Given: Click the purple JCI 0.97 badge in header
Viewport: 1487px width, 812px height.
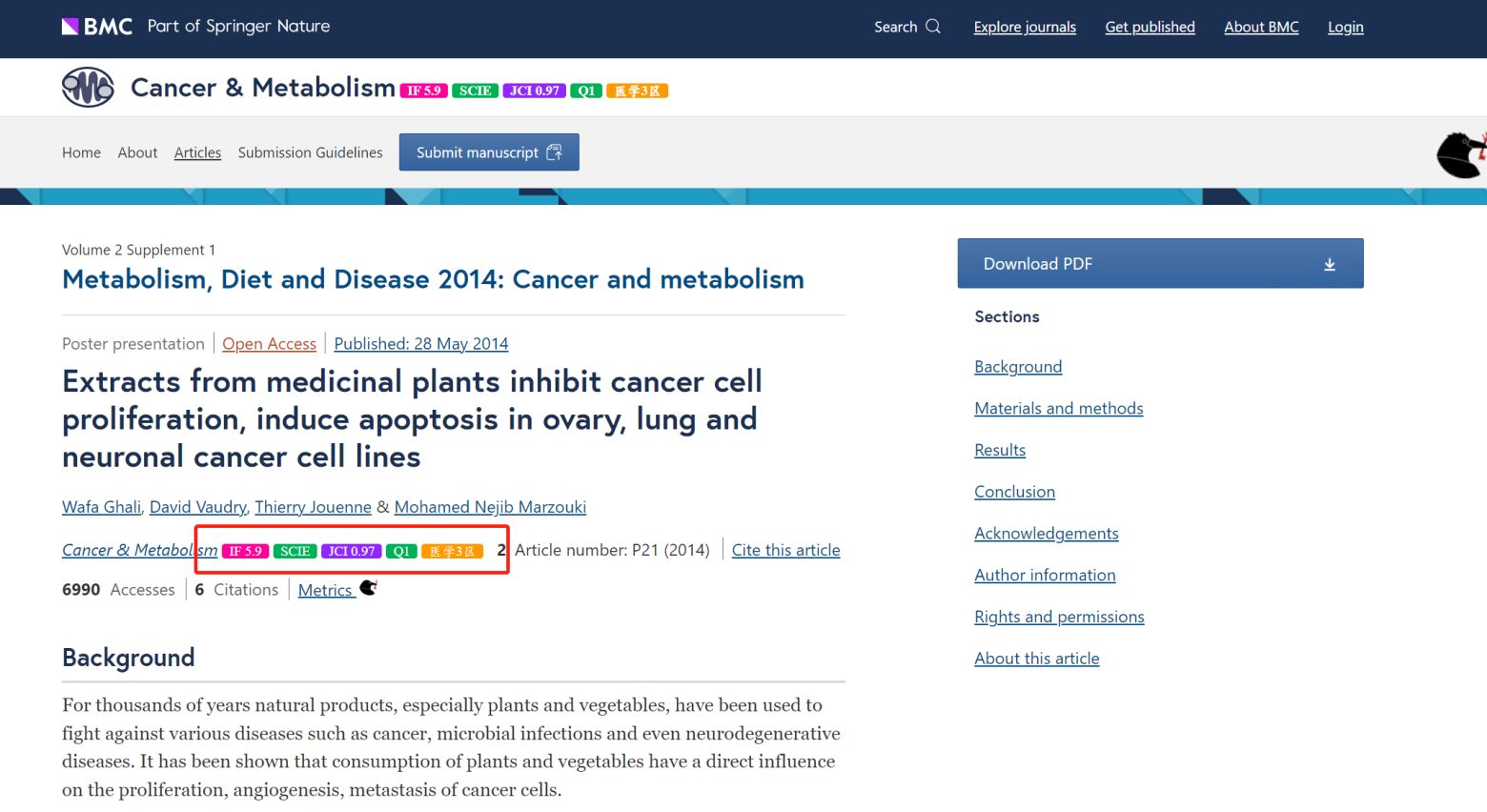Looking at the screenshot, I should click(x=534, y=91).
